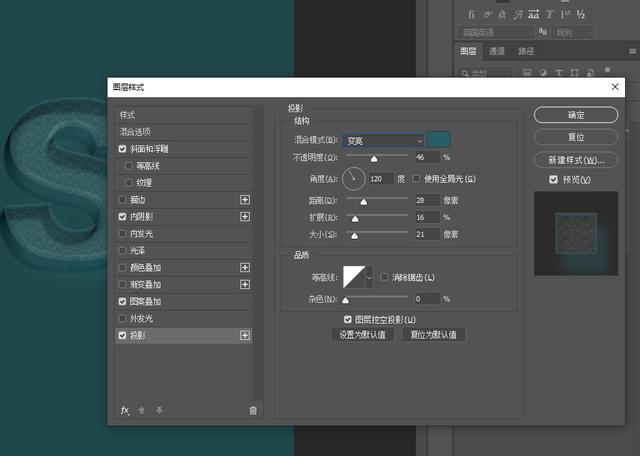Expand the 等高线 contour picker arrow
Image resolution: width=640 pixels, height=456 pixels.
[369, 277]
